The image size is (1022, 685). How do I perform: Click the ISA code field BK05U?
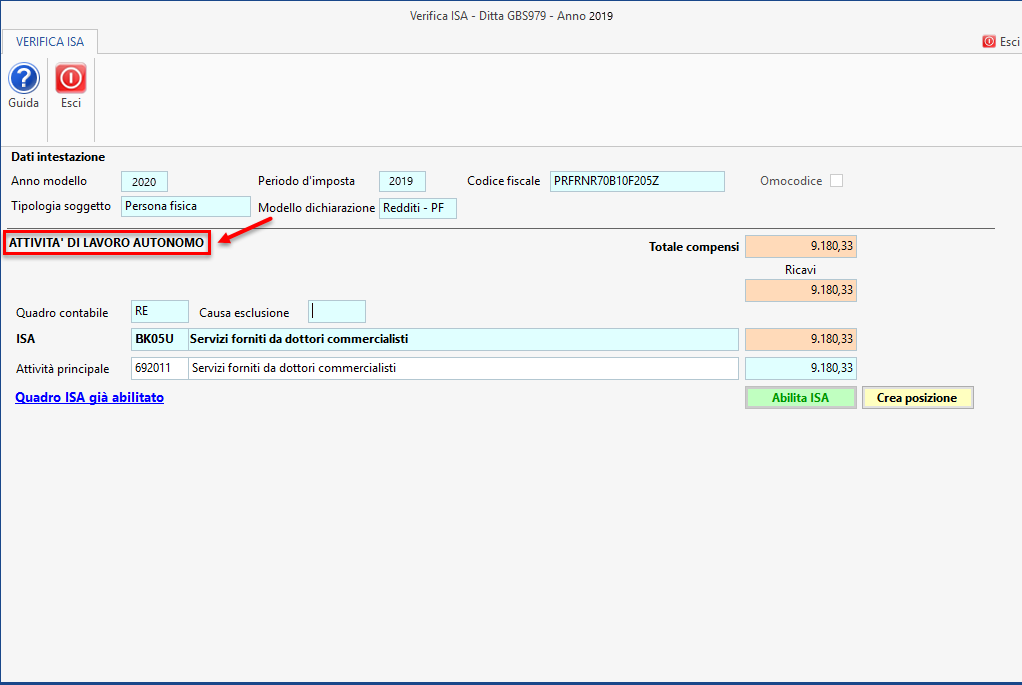[160, 340]
